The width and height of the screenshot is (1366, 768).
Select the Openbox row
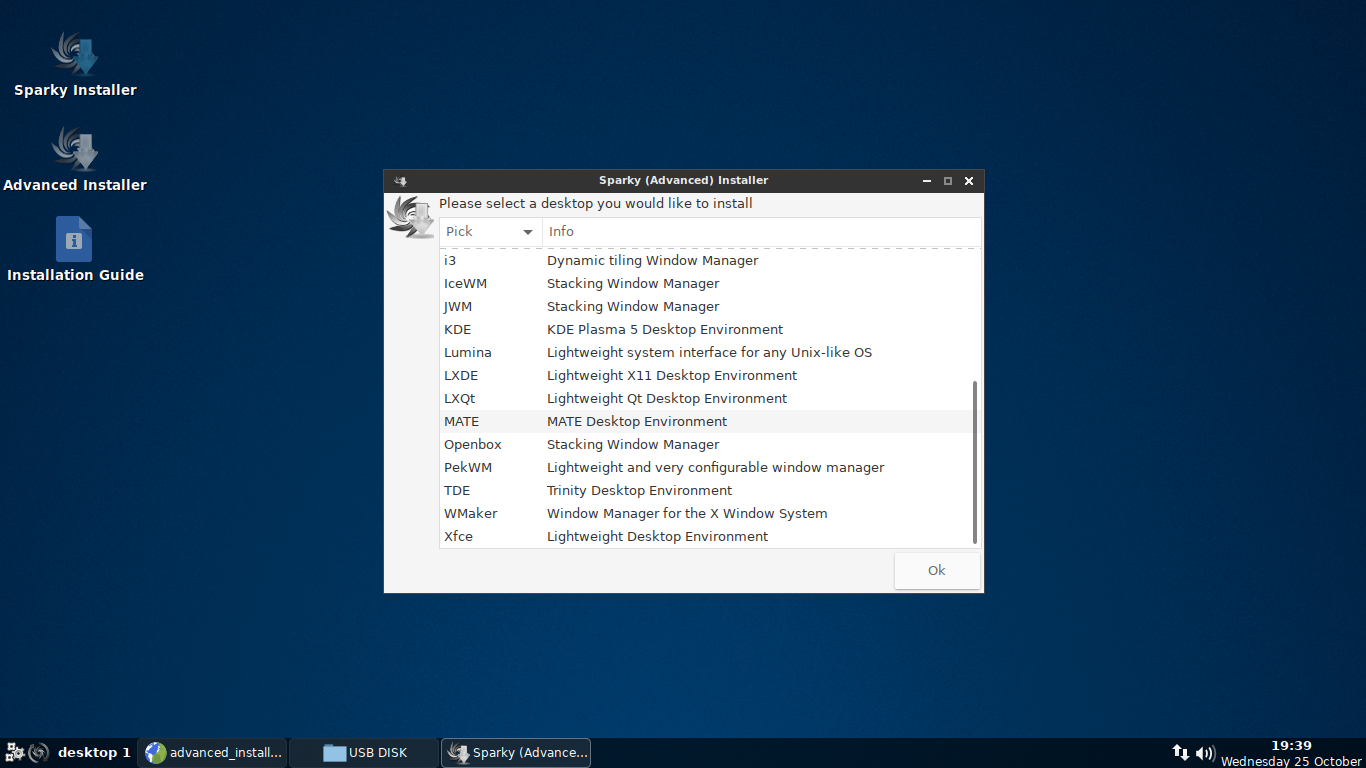click(705, 444)
